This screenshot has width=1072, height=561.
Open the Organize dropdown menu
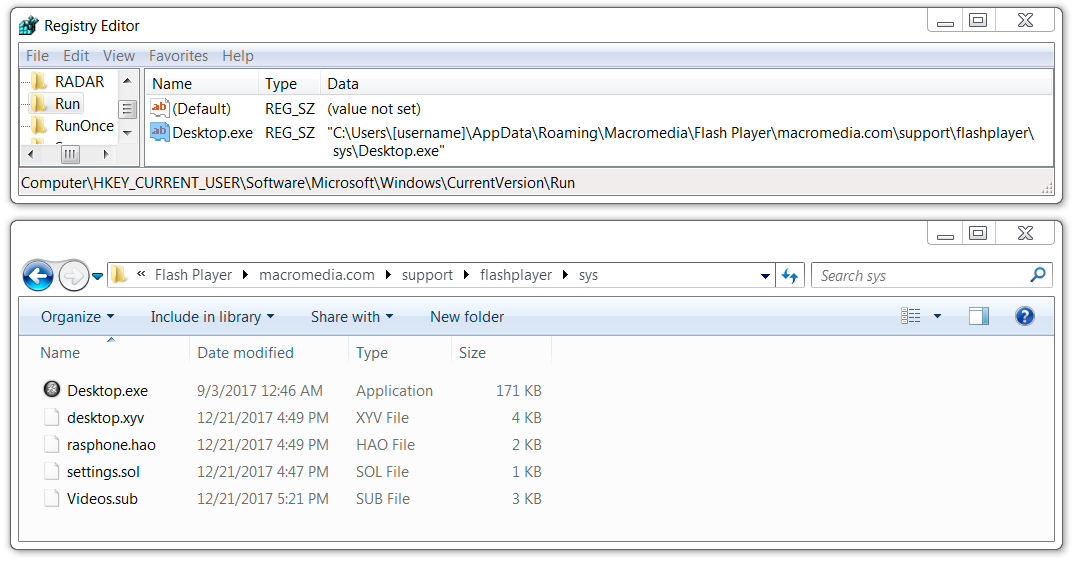click(x=77, y=317)
